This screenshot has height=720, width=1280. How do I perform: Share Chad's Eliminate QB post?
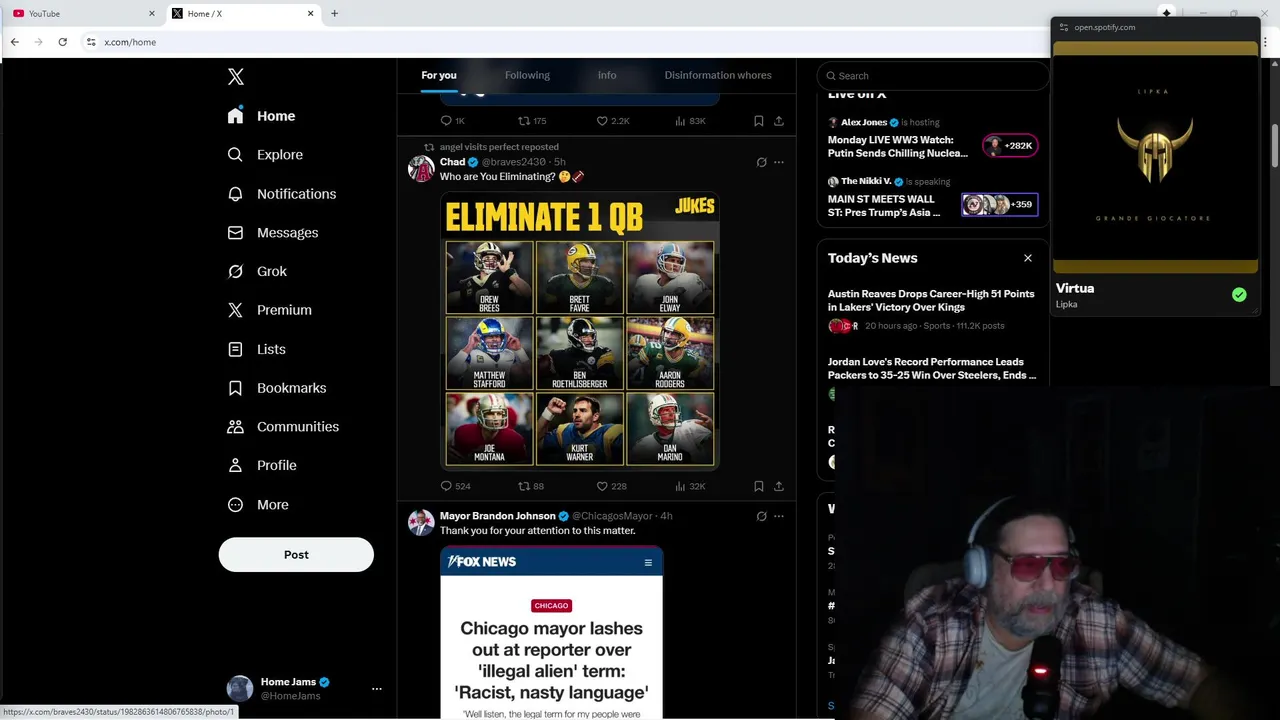tap(779, 486)
